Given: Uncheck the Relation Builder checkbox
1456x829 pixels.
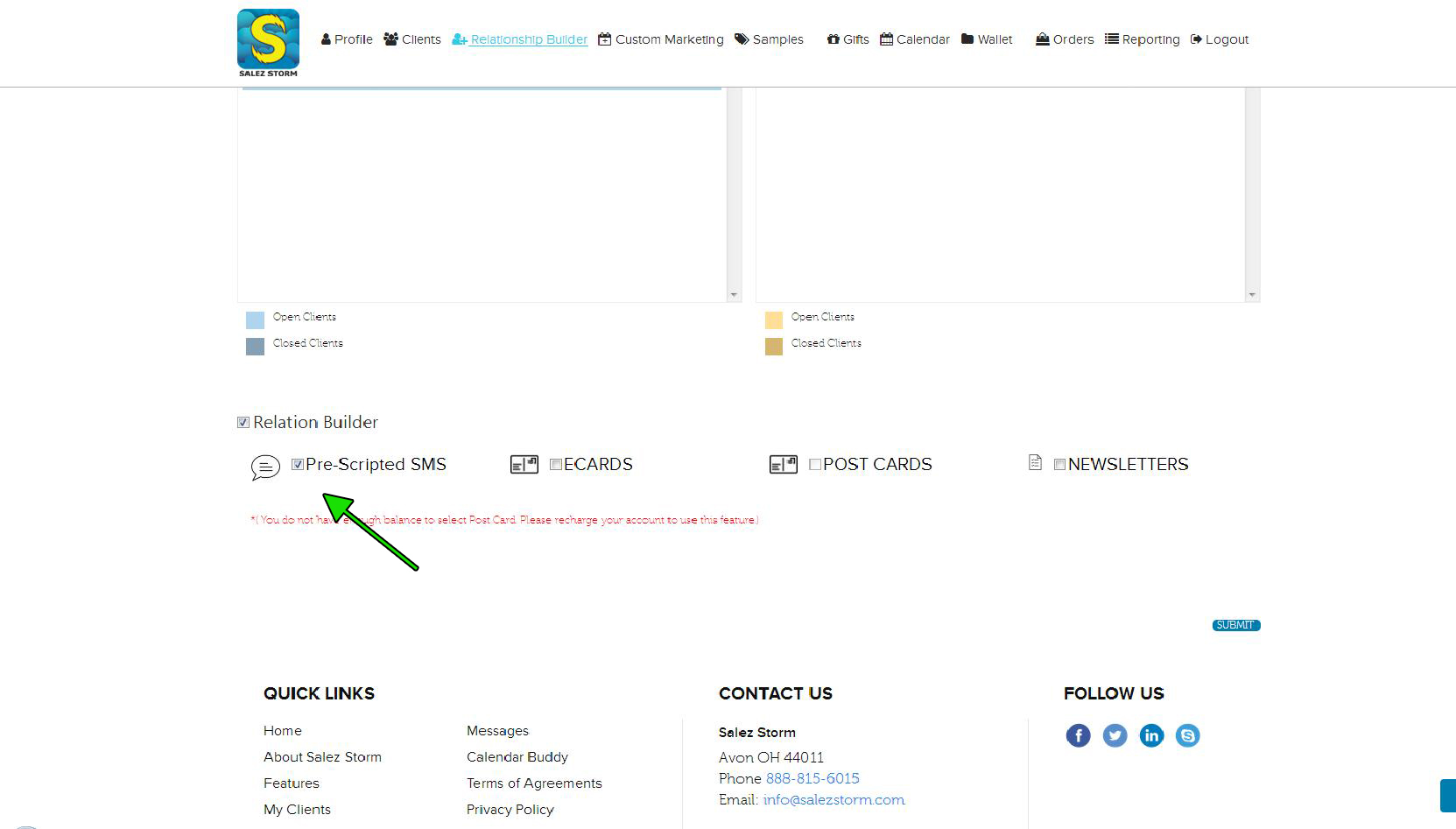Looking at the screenshot, I should [x=243, y=423].
